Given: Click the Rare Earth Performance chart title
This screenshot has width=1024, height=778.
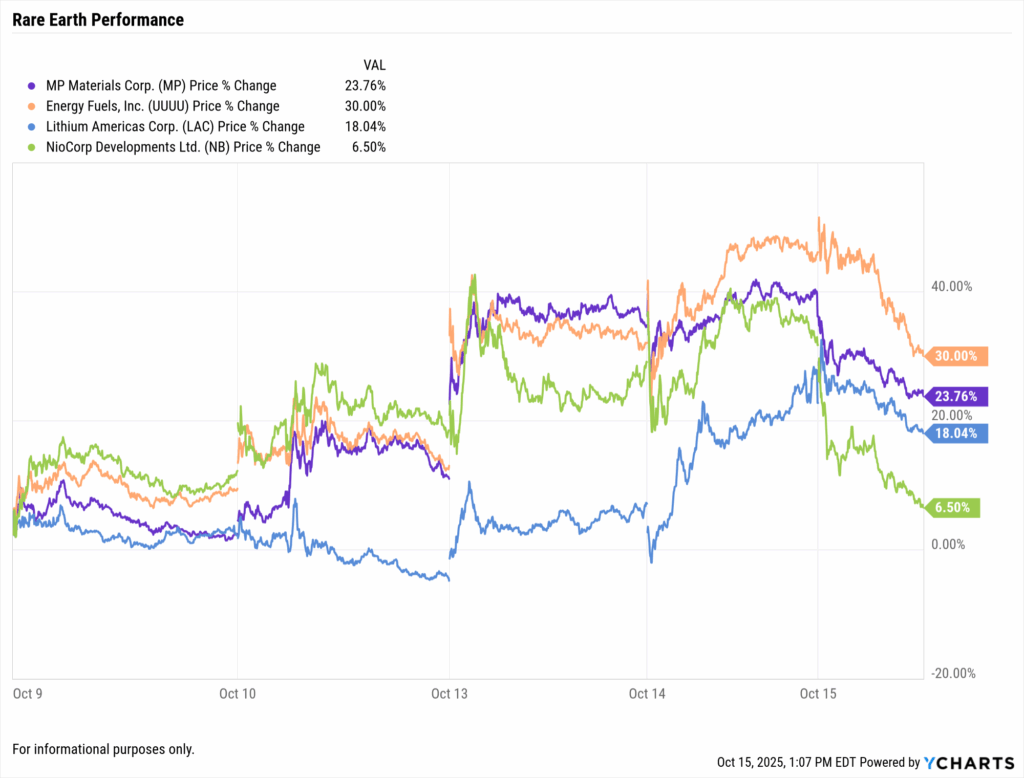Looking at the screenshot, I should click(98, 20).
